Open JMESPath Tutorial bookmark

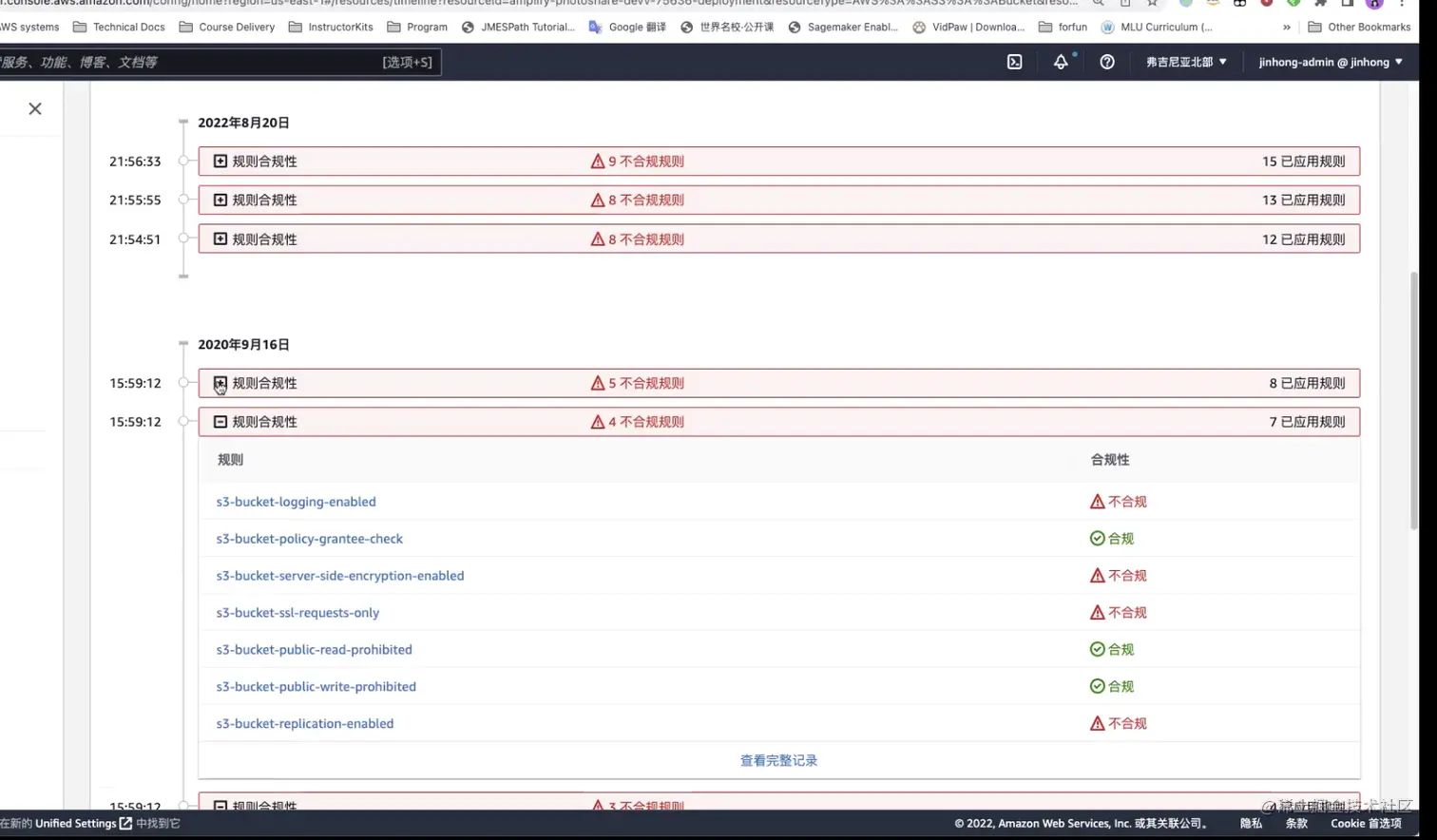tap(518, 27)
